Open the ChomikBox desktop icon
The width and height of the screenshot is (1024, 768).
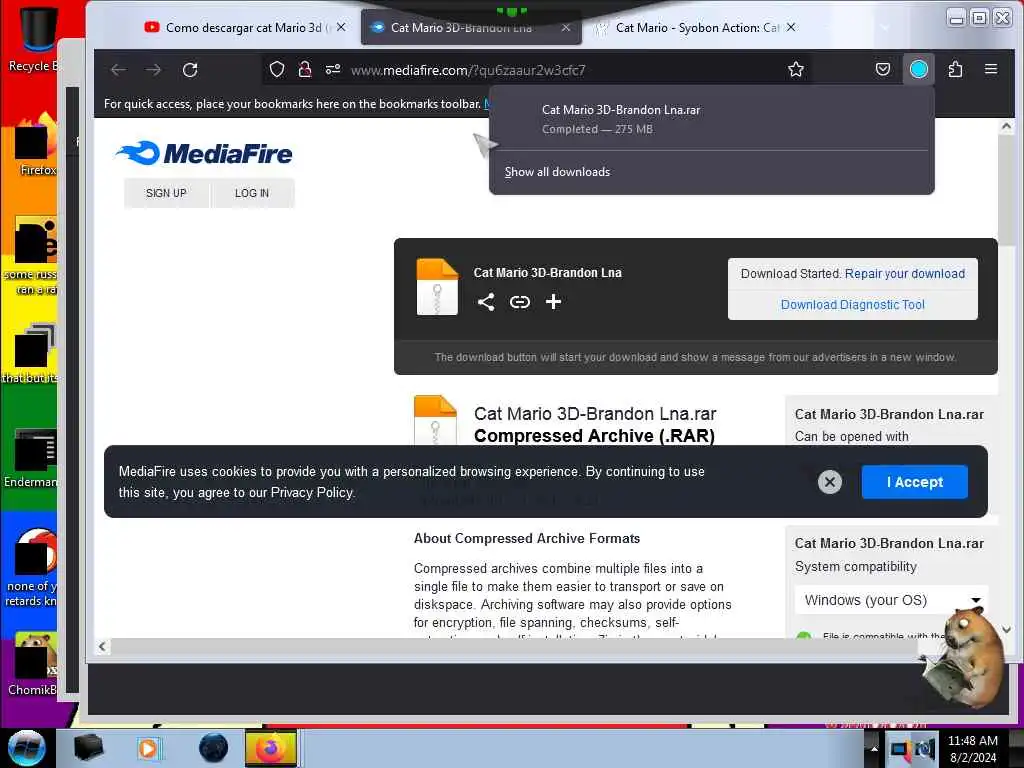click(x=31, y=665)
